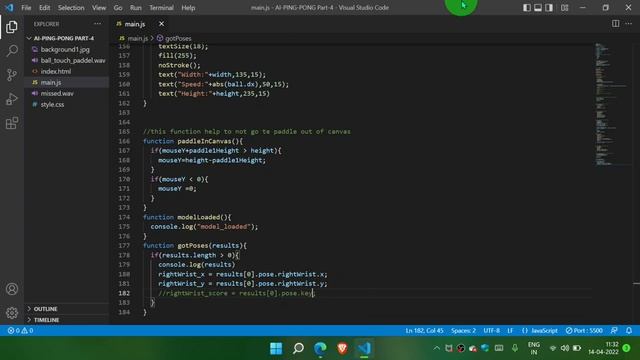640x360 pixels.
Task: Open ball_touch_paddel.wav file
Action: pos(73,60)
